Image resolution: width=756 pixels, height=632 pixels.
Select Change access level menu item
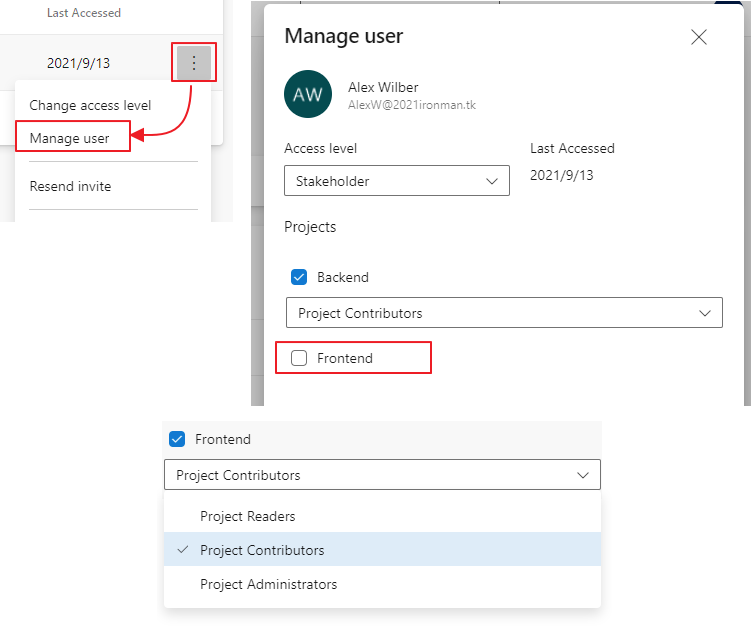90,105
